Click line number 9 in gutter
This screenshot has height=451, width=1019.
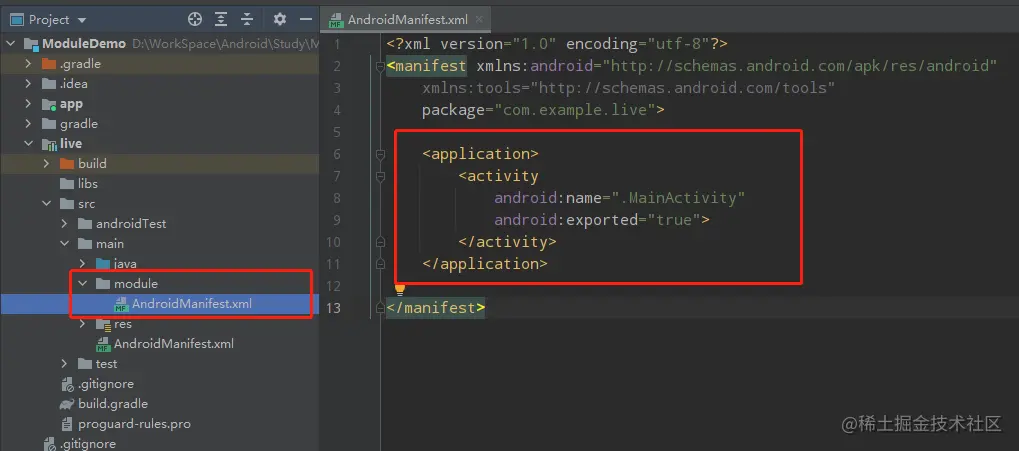[337, 220]
